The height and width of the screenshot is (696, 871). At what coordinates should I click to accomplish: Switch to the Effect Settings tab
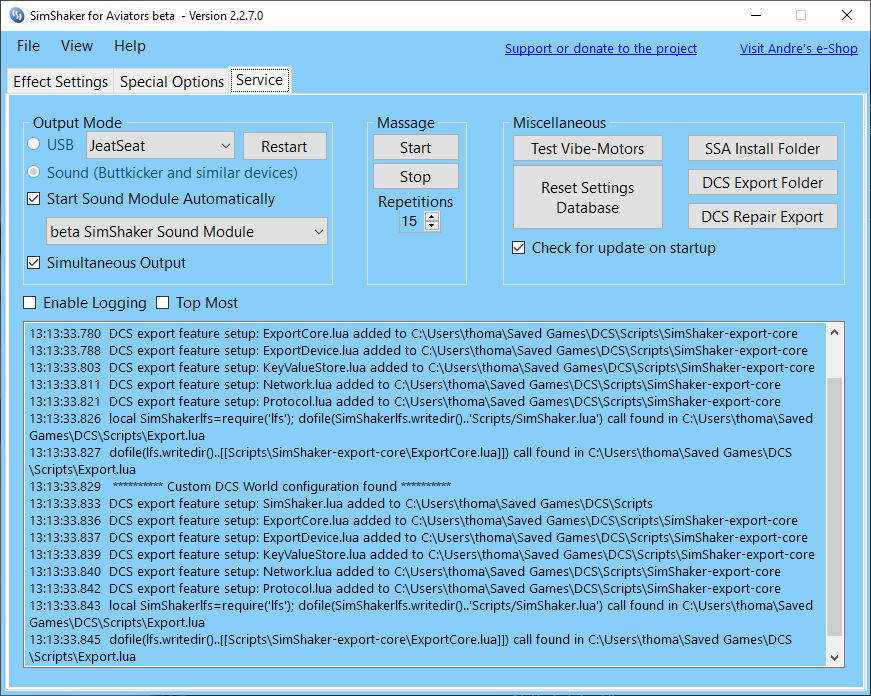tap(61, 82)
